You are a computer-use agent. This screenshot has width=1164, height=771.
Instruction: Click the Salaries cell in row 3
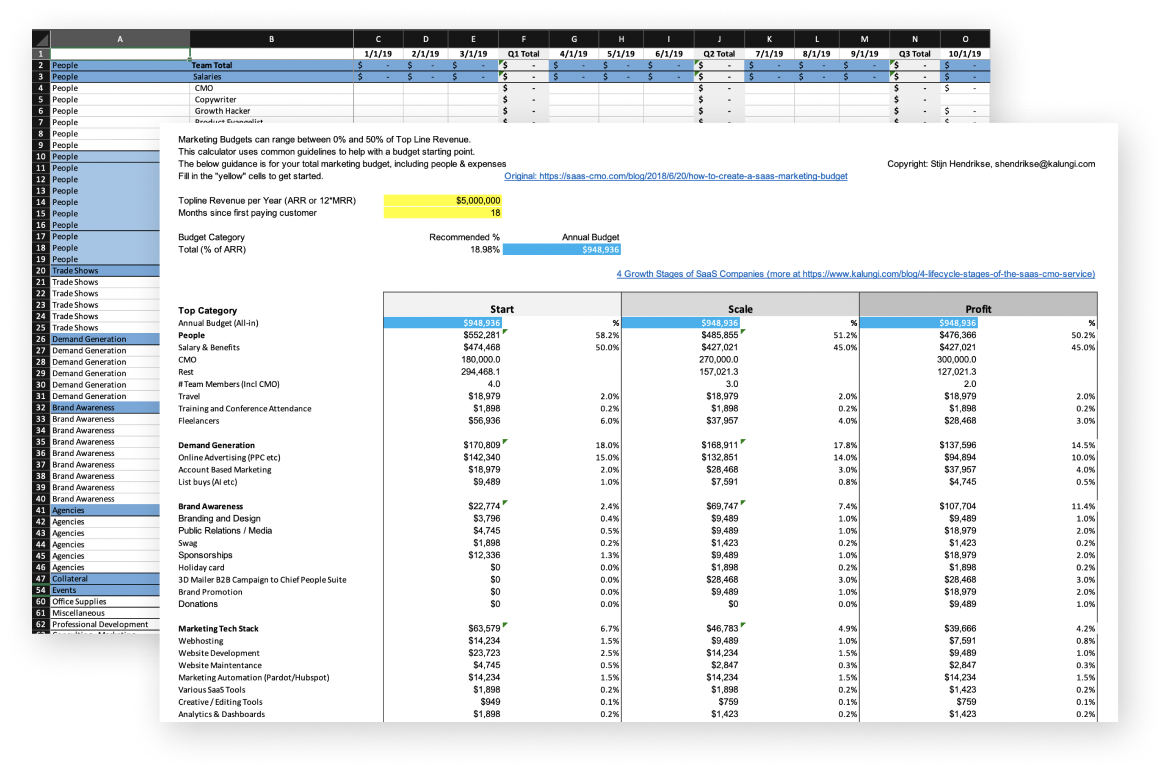point(271,76)
